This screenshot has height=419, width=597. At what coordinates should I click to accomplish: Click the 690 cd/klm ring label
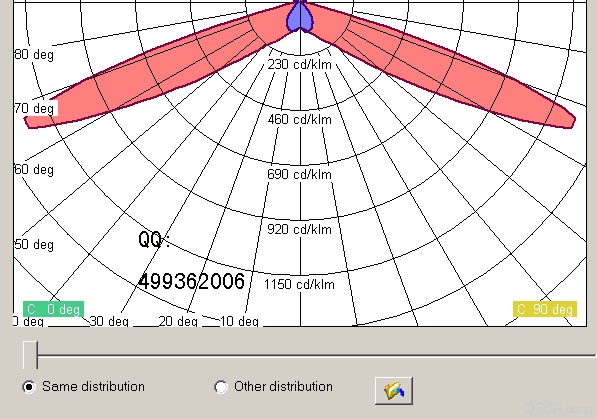[300, 174]
